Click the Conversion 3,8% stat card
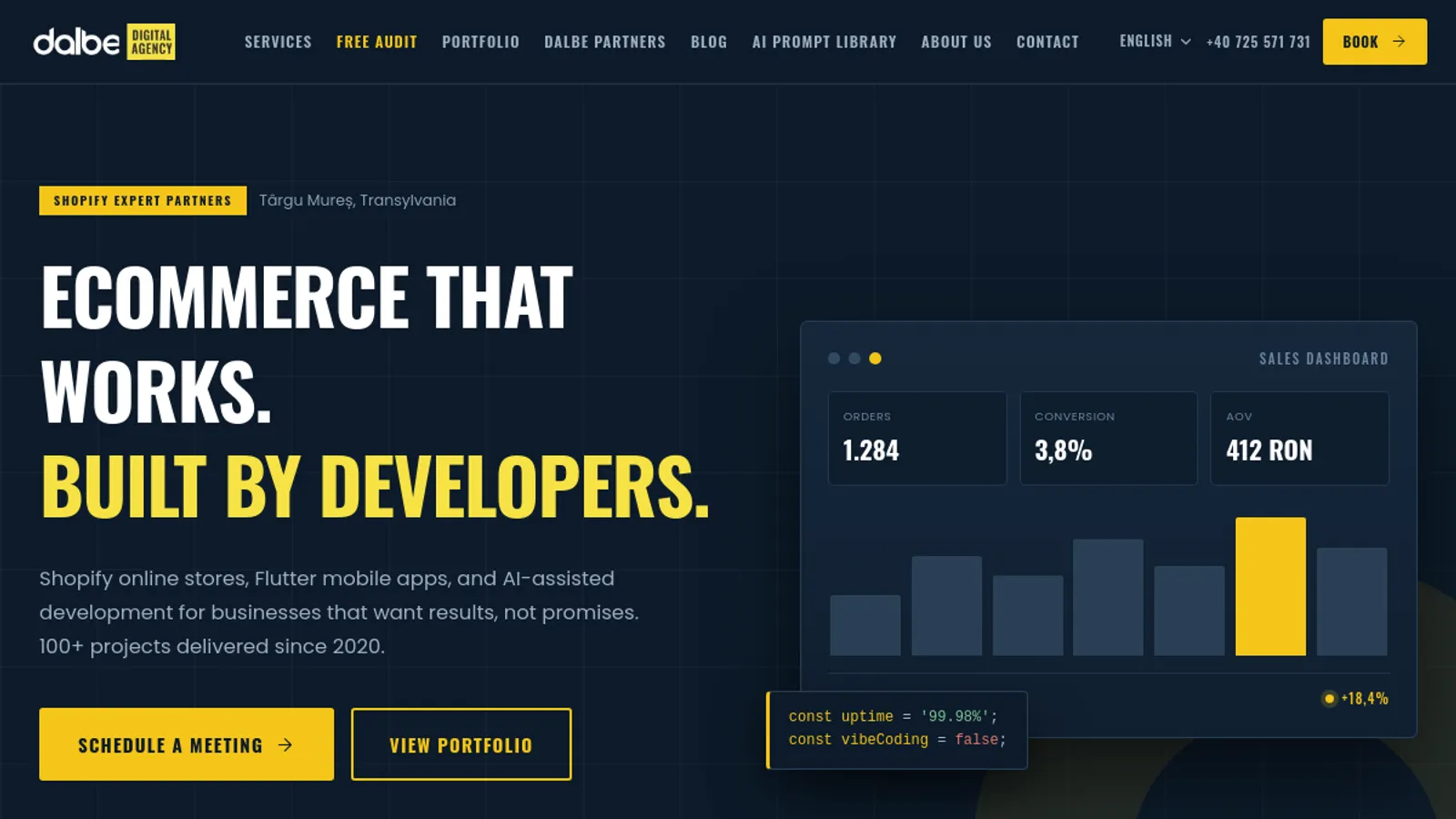Screen dimensions: 1456x819 pos(1108,439)
